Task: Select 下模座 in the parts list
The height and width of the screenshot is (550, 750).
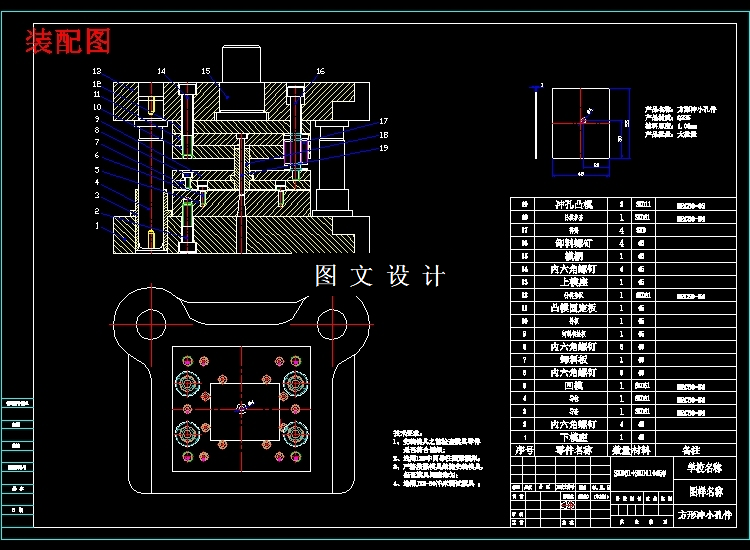Action: click(x=574, y=437)
